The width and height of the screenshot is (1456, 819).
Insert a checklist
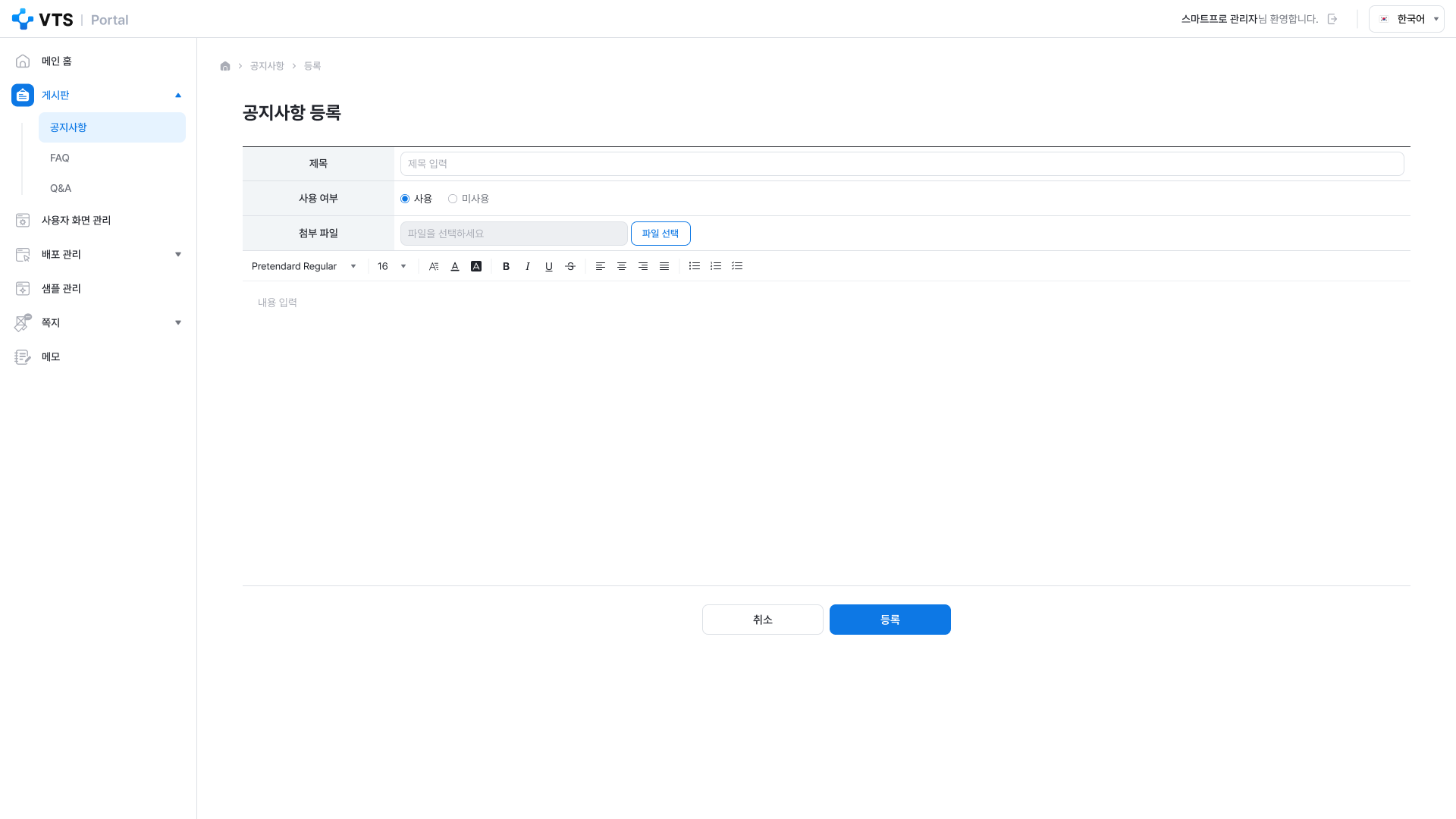point(737,266)
